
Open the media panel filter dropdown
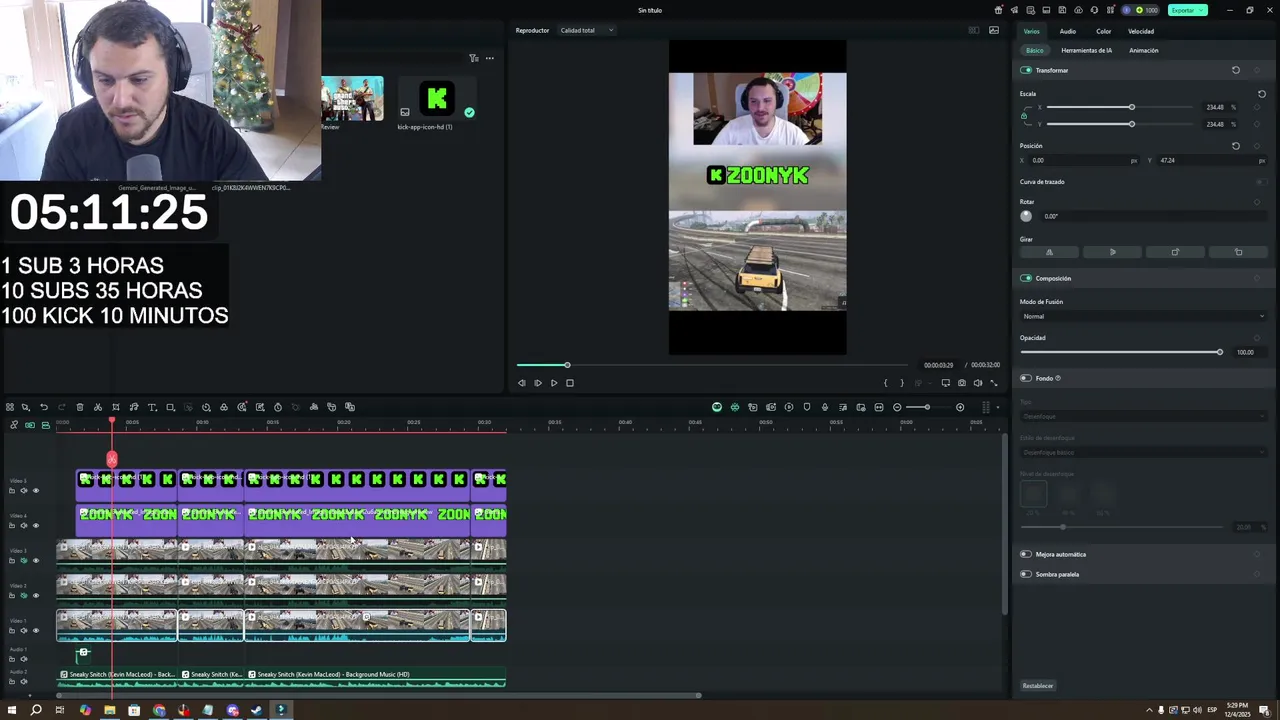474,58
